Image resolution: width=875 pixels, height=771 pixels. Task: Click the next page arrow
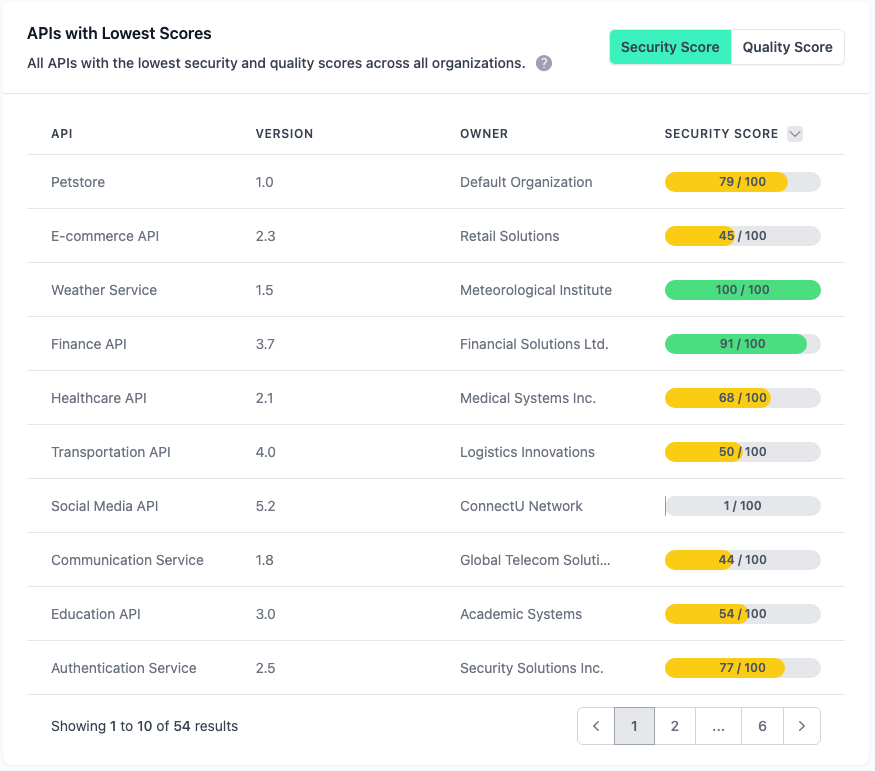pos(801,725)
